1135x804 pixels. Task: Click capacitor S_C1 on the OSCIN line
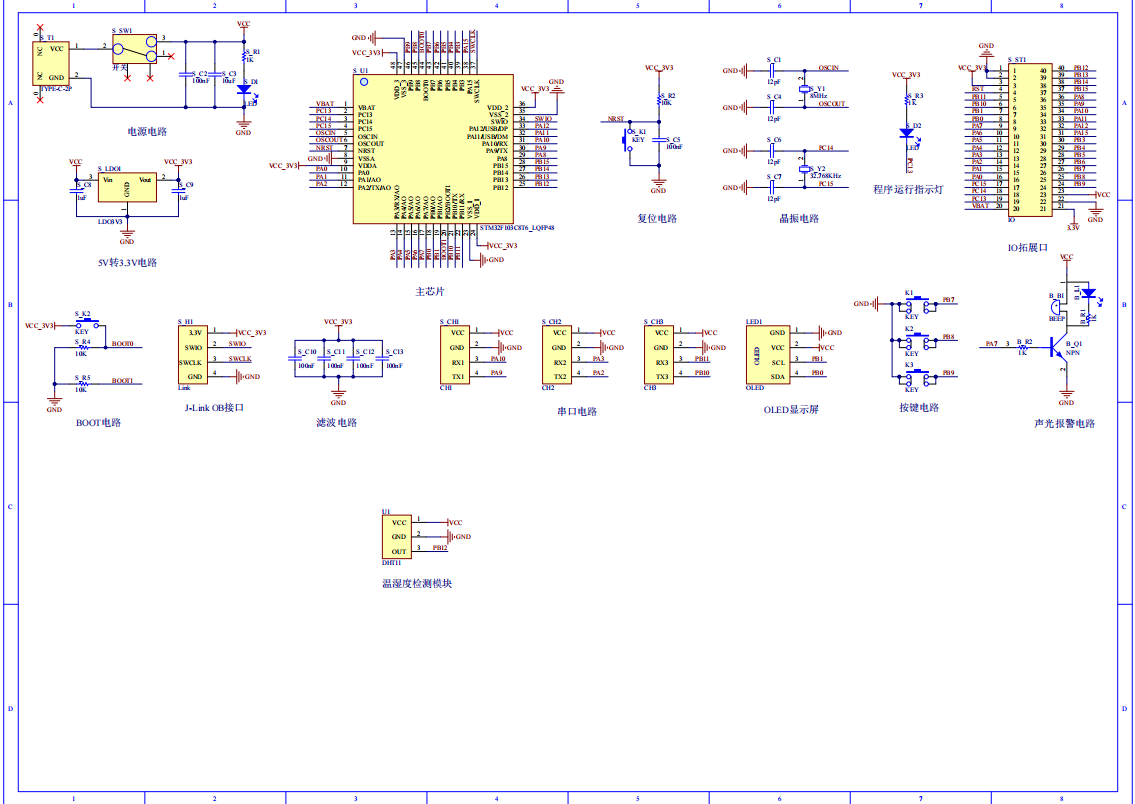coord(773,70)
